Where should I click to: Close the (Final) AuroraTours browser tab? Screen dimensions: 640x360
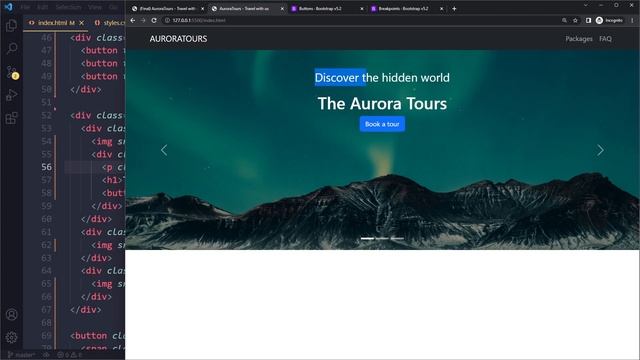pos(202,9)
